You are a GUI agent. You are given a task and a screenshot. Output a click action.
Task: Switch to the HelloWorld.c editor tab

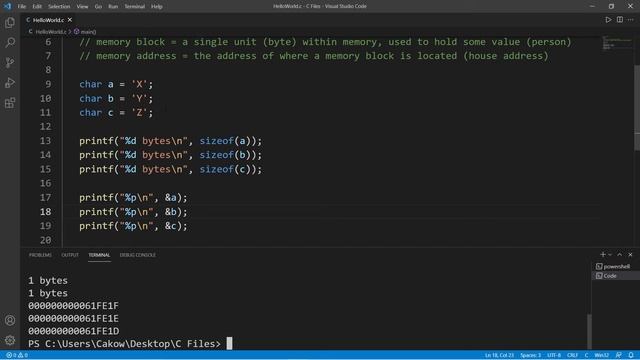[x=48, y=20]
